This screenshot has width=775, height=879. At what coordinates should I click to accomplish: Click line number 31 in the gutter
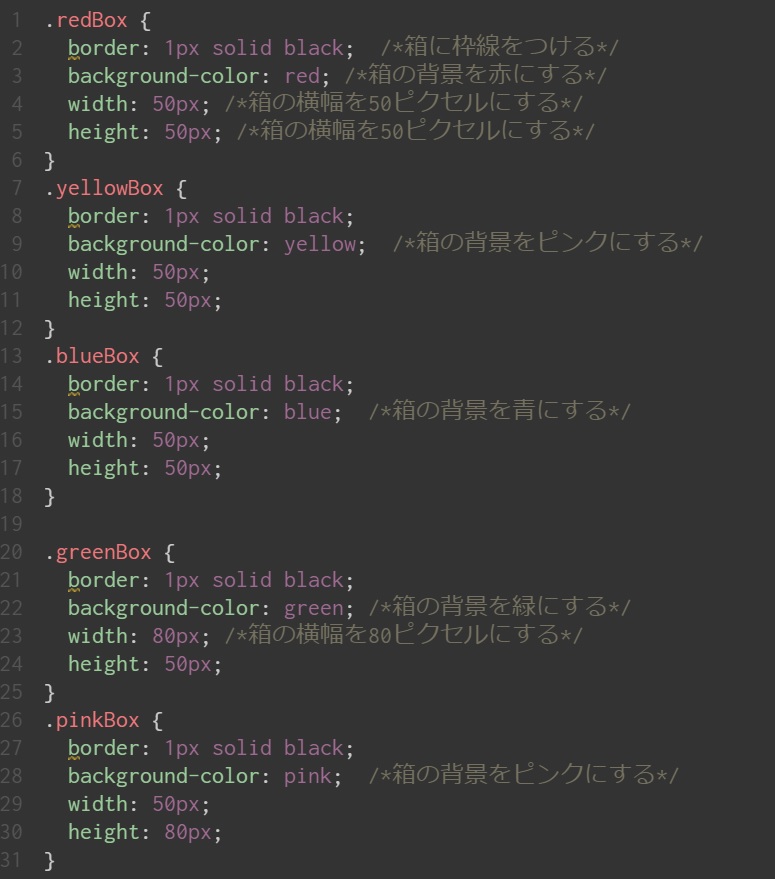pyautogui.click(x=12, y=859)
